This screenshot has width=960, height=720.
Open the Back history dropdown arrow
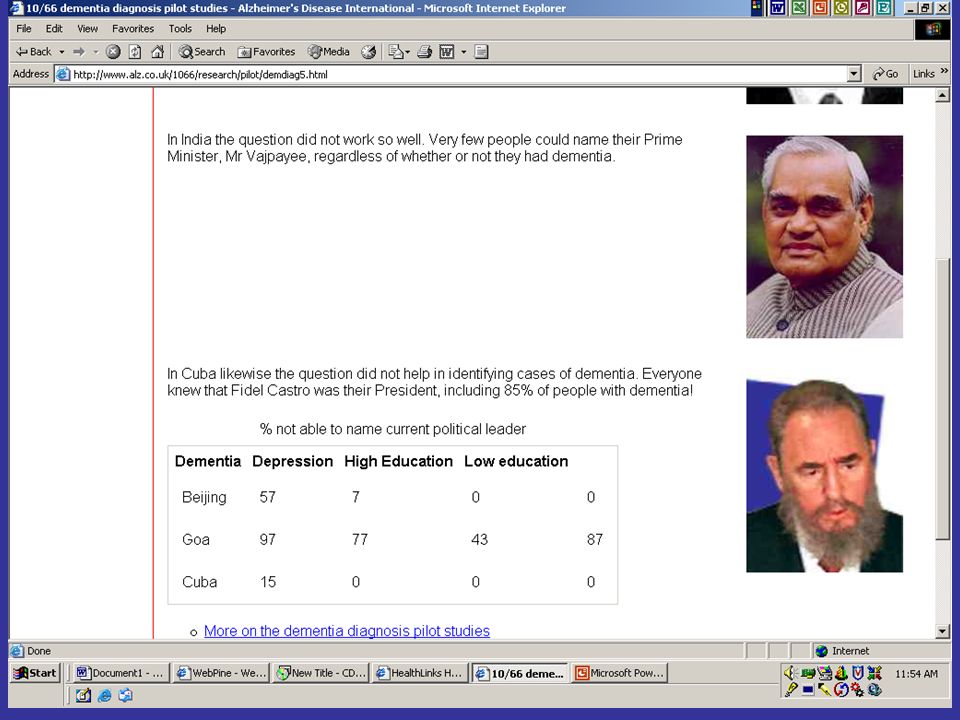(x=62, y=52)
